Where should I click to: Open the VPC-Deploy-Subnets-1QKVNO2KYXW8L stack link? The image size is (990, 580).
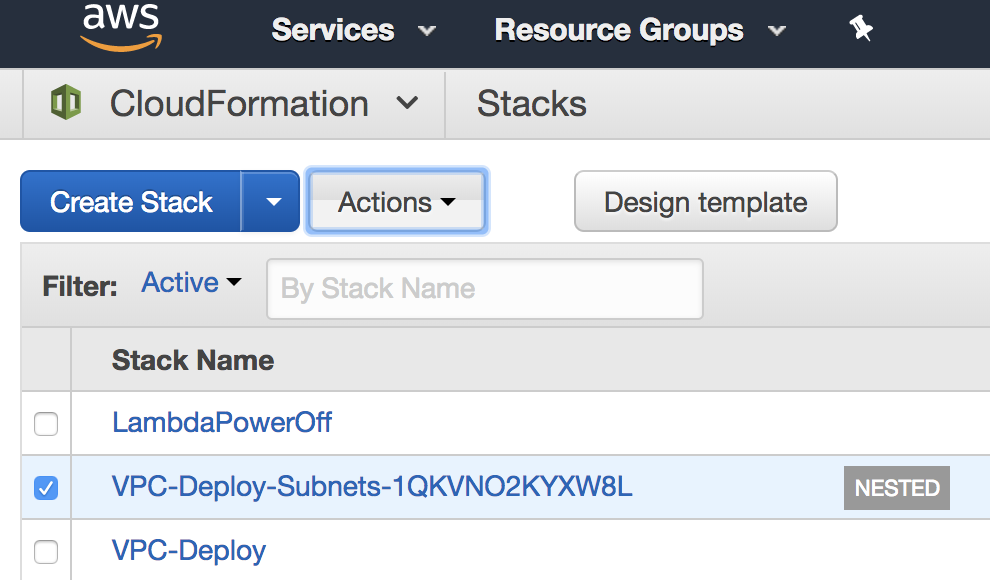click(x=372, y=487)
